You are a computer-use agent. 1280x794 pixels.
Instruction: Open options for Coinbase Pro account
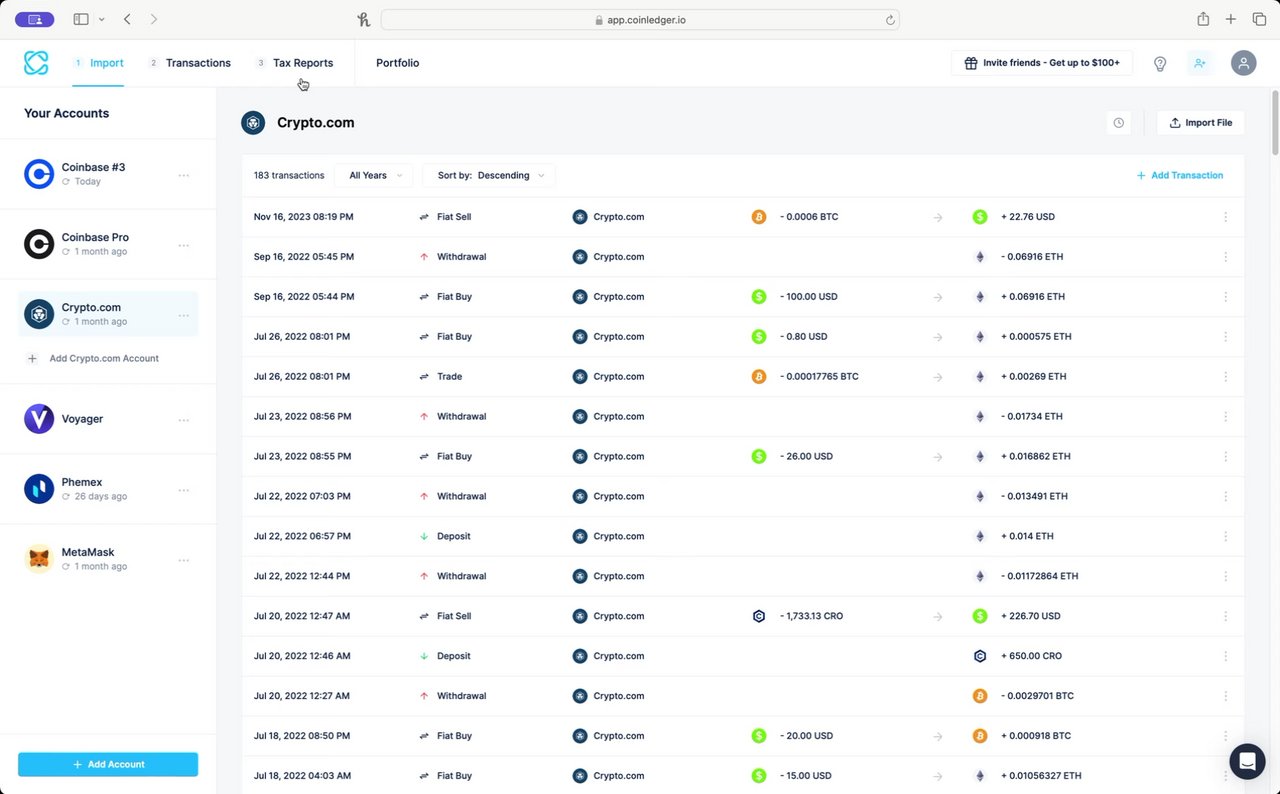(184, 245)
